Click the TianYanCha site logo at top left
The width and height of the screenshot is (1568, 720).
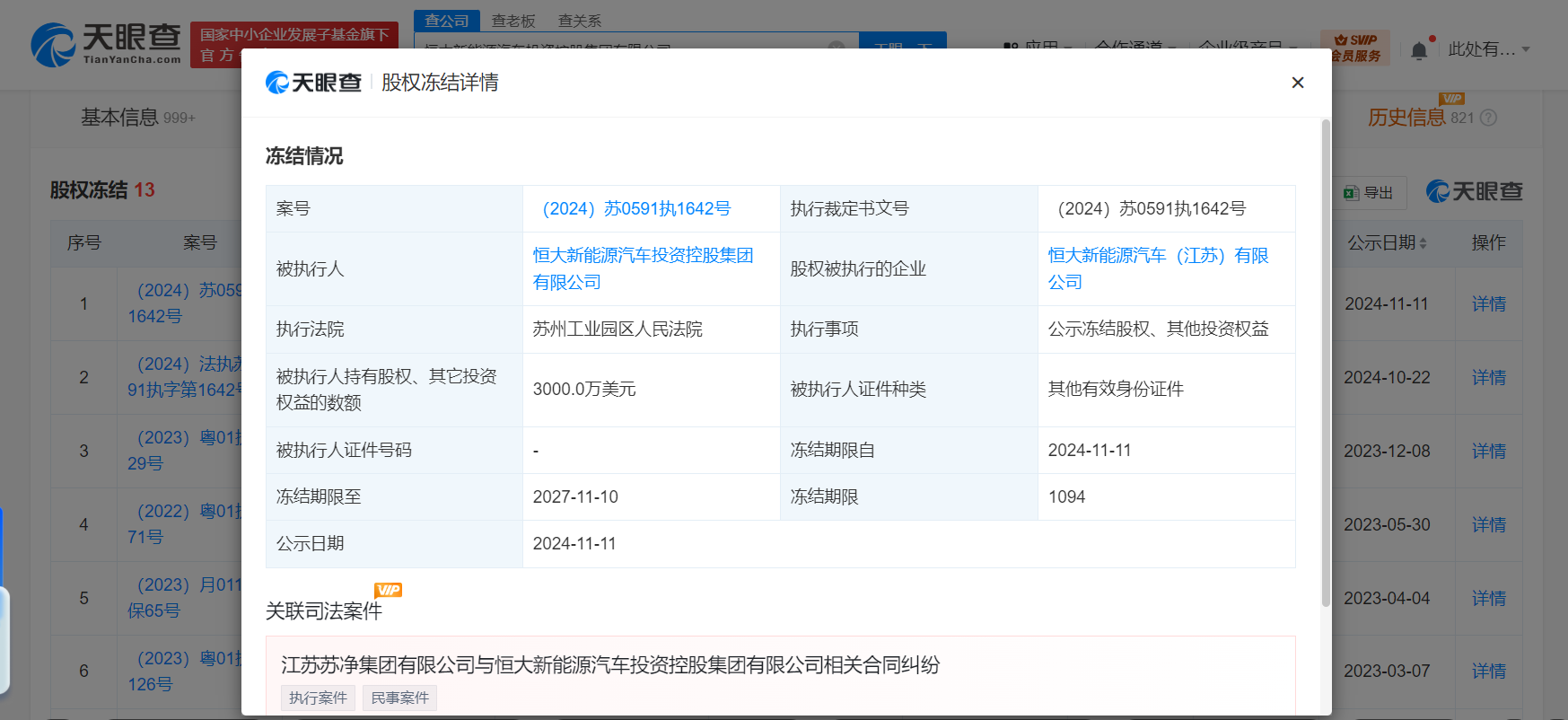point(106,44)
